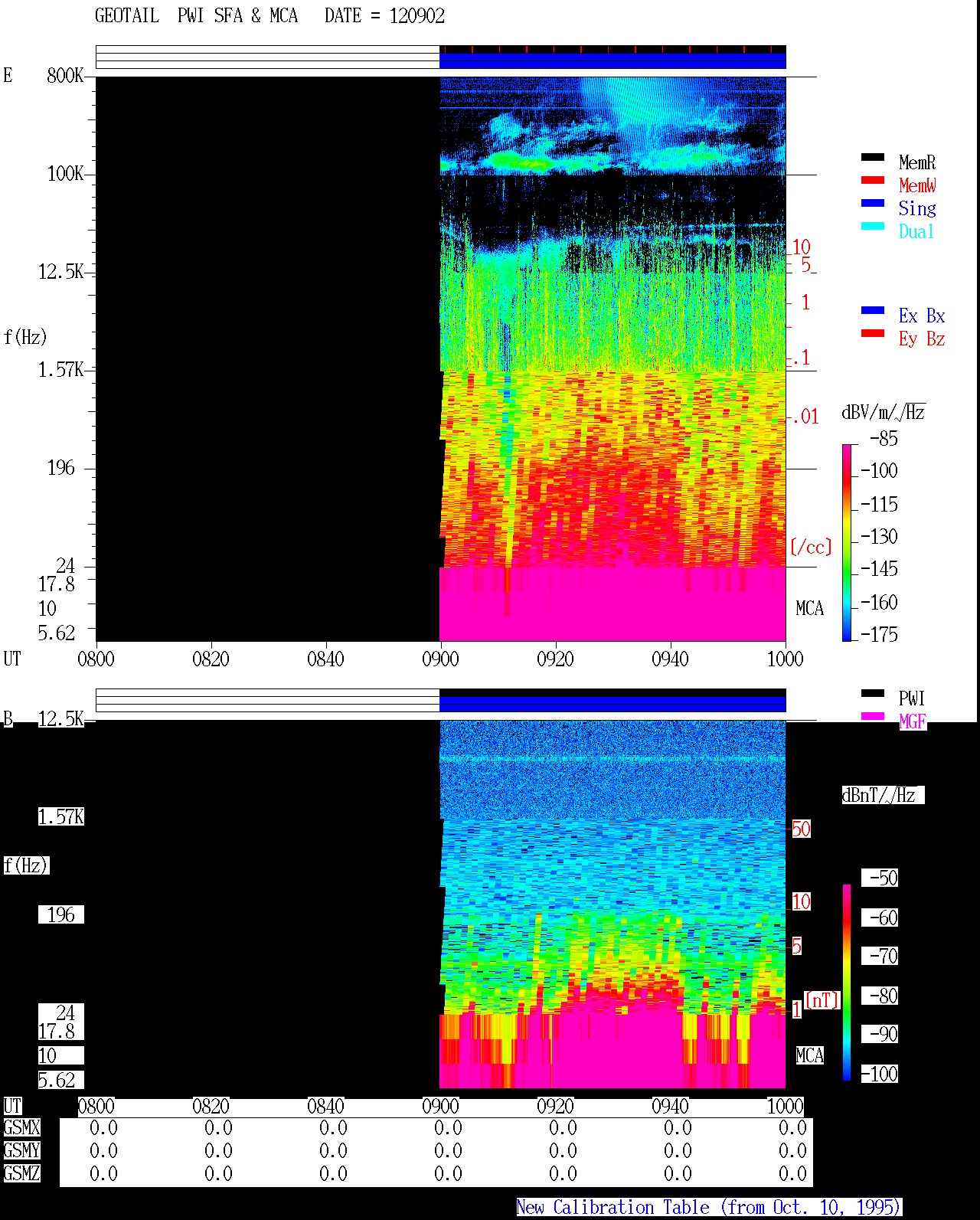Image resolution: width=980 pixels, height=1220 pixels.
Task: Click the red MemW legend swatch
Action: pyautogui.click(x=873, y=181)
